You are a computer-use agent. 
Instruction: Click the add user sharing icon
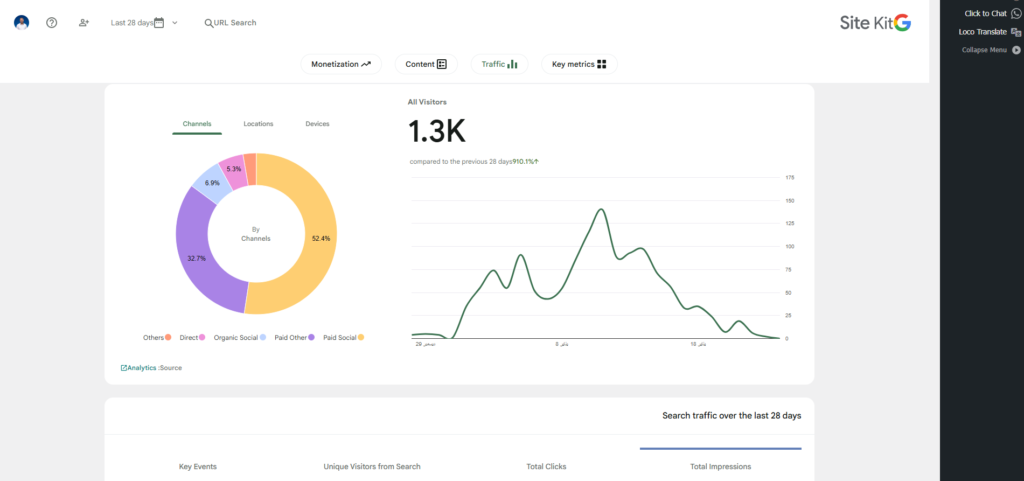click(84, 22)
